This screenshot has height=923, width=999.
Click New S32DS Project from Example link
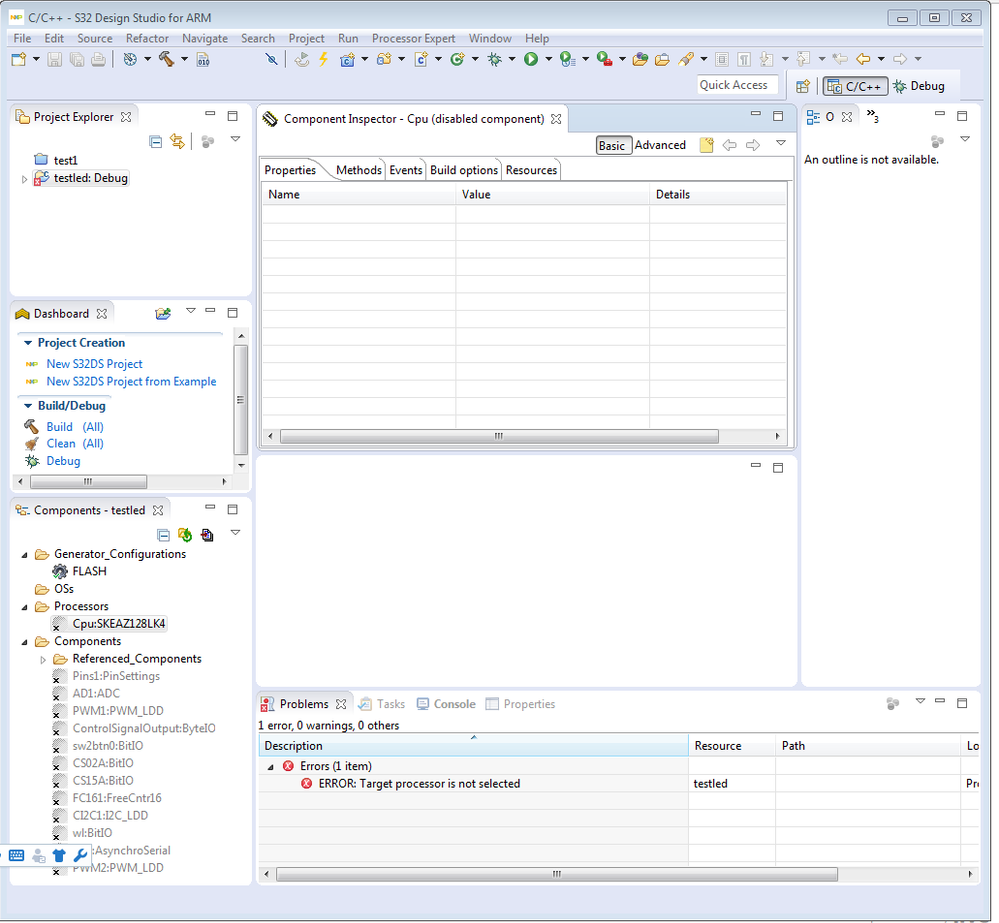click(131, 382)
